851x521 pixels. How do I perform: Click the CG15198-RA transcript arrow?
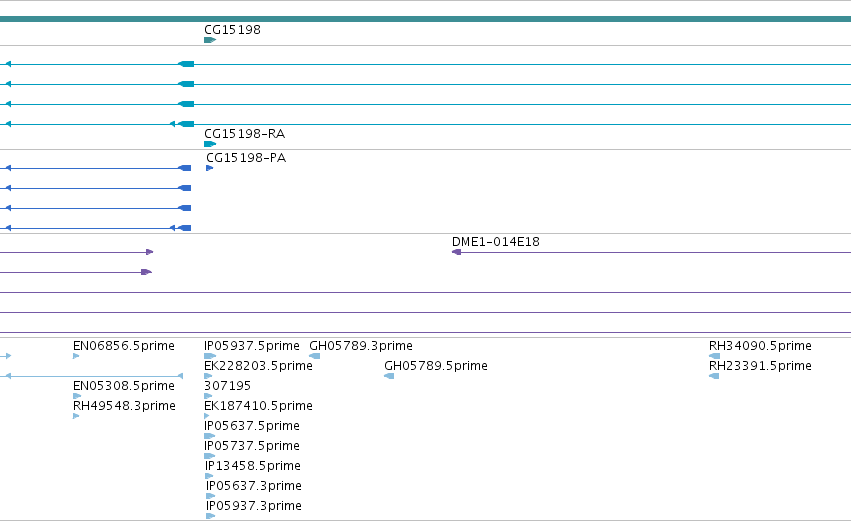pyautogui.click(x=210, y=144)
